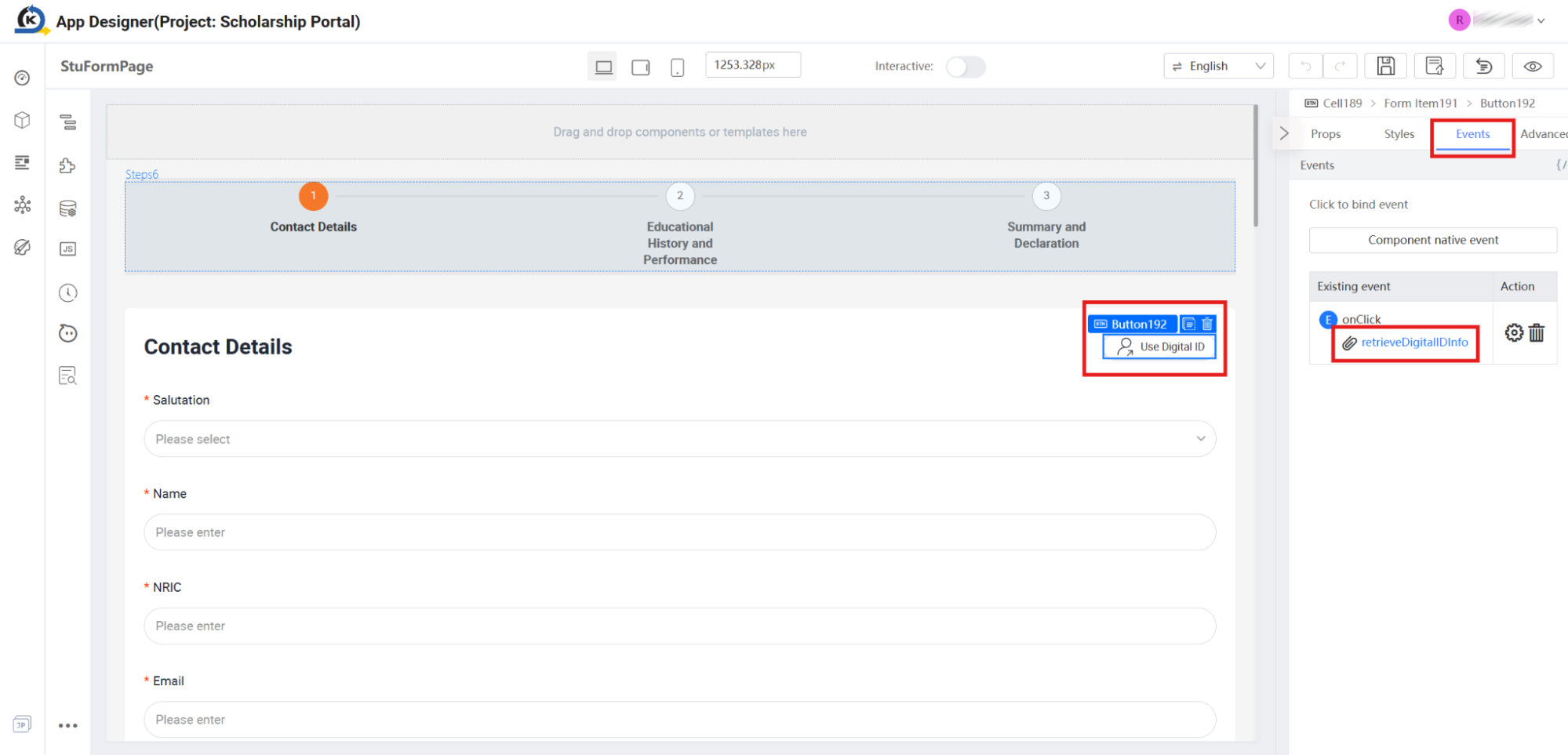
Task: Open onClick event settings gear
Action: [x=1514, y=332]
